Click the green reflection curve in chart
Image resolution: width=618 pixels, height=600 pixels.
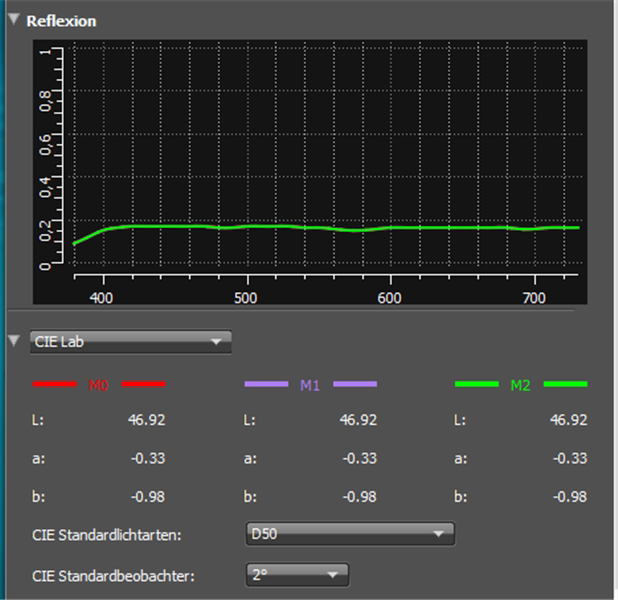[x=300, y=227]
